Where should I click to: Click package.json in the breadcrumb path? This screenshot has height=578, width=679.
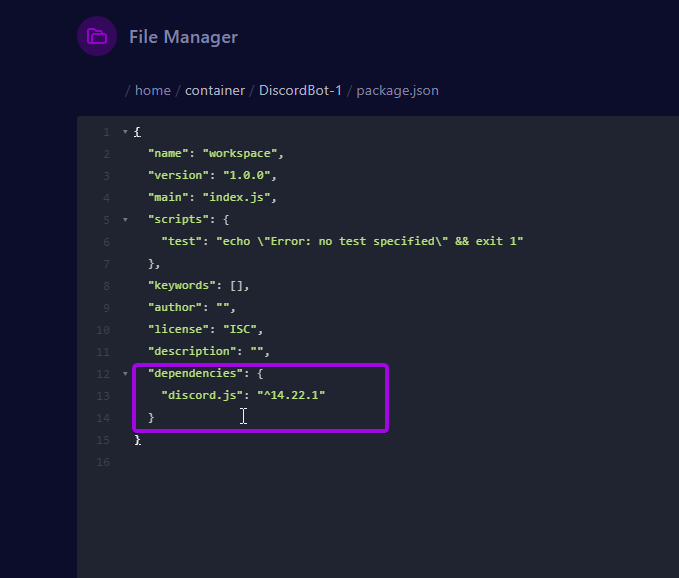click(x=397, y=90)
